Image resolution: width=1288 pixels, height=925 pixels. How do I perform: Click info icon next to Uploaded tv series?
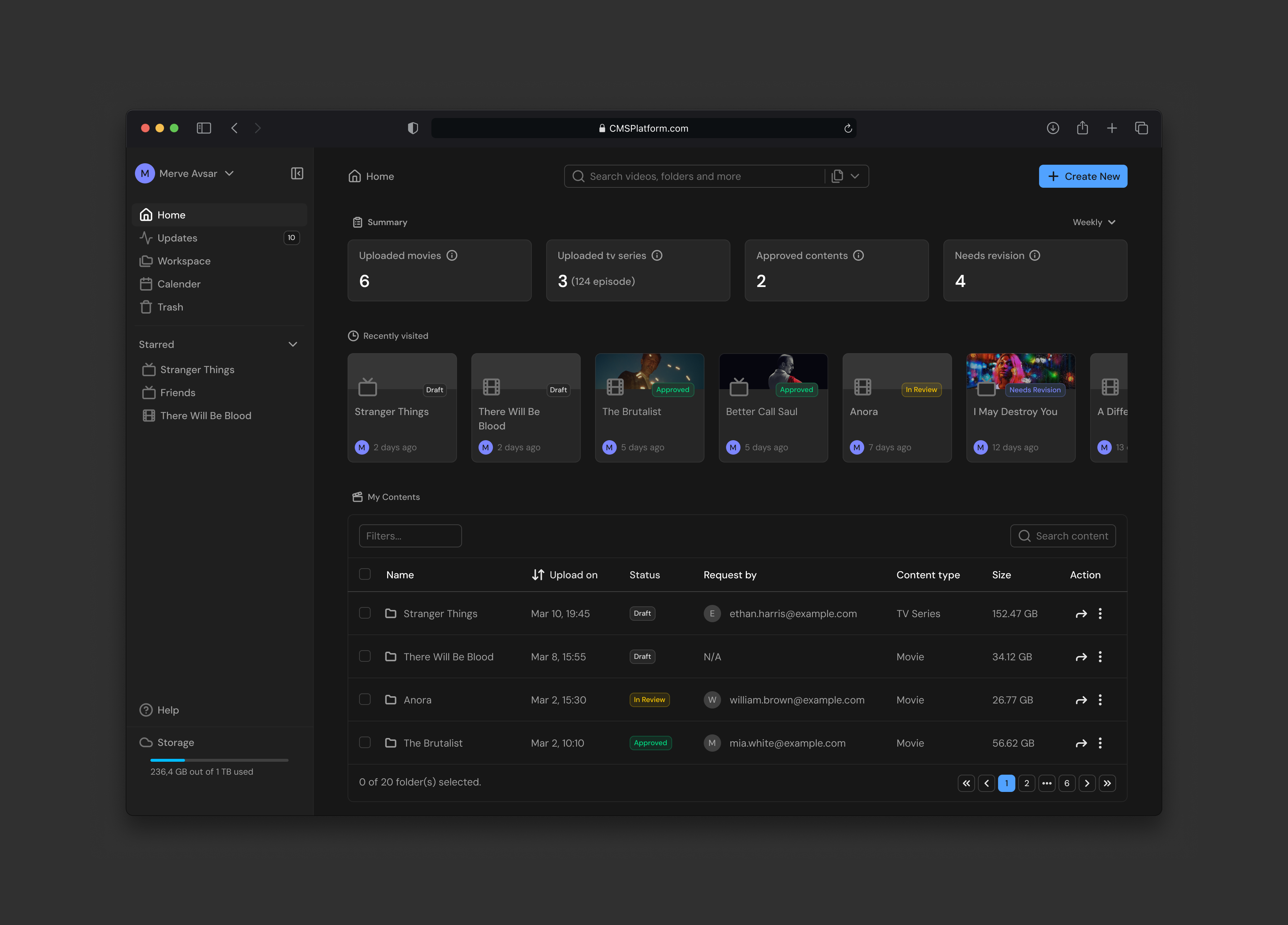tap(657, 255)
